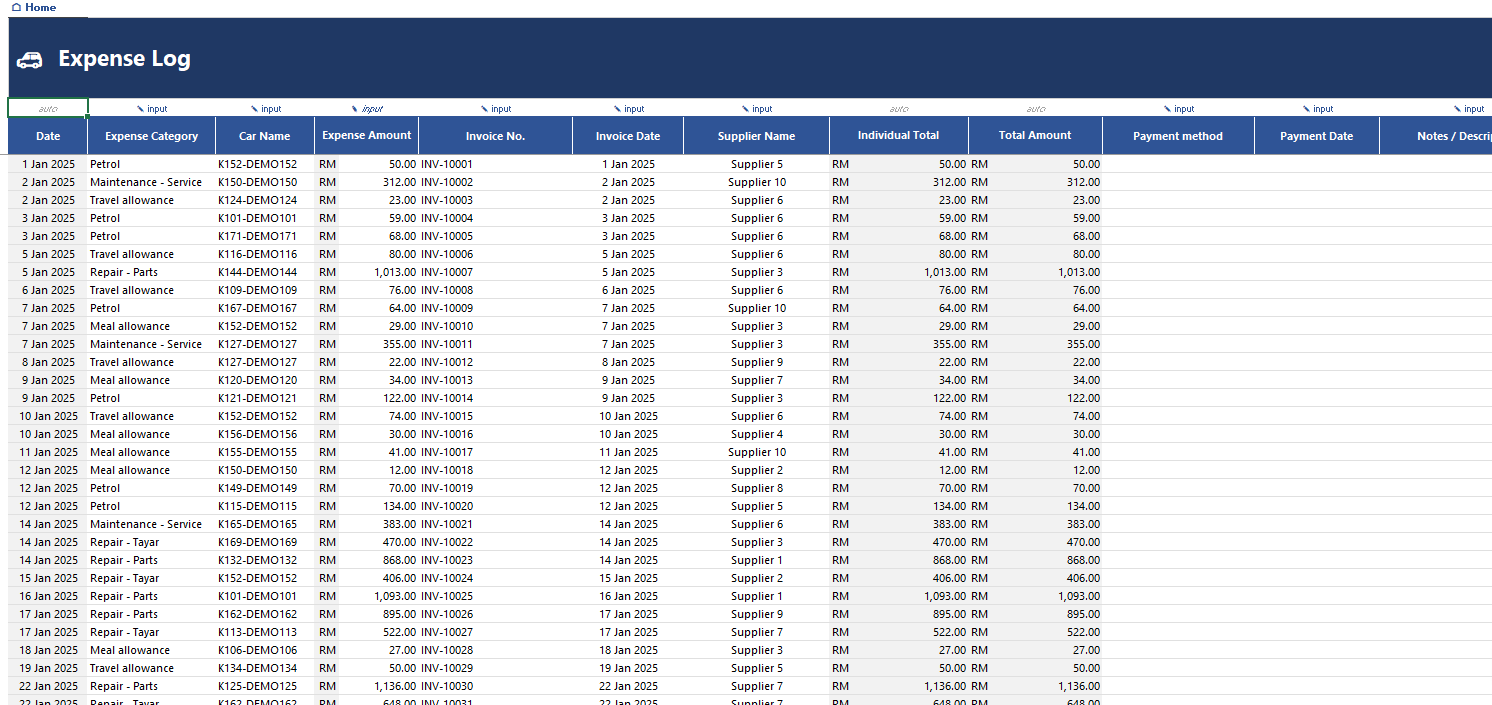Viewport: 1492px width, 705px height.
Task: Click the date cell 1 Jan 2025
Action: pos(48,164)
